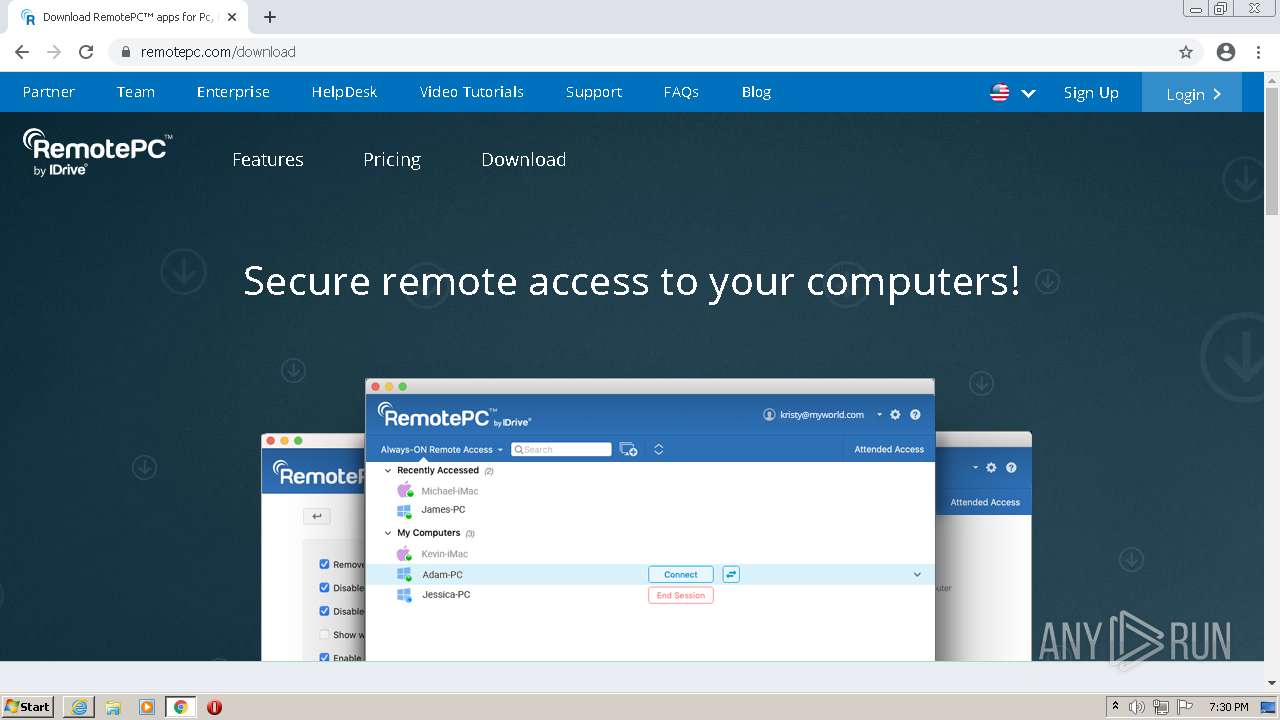Select James-PC in Recently Accessed
The image size is (1280, 720).
click(x=443, y=510)
